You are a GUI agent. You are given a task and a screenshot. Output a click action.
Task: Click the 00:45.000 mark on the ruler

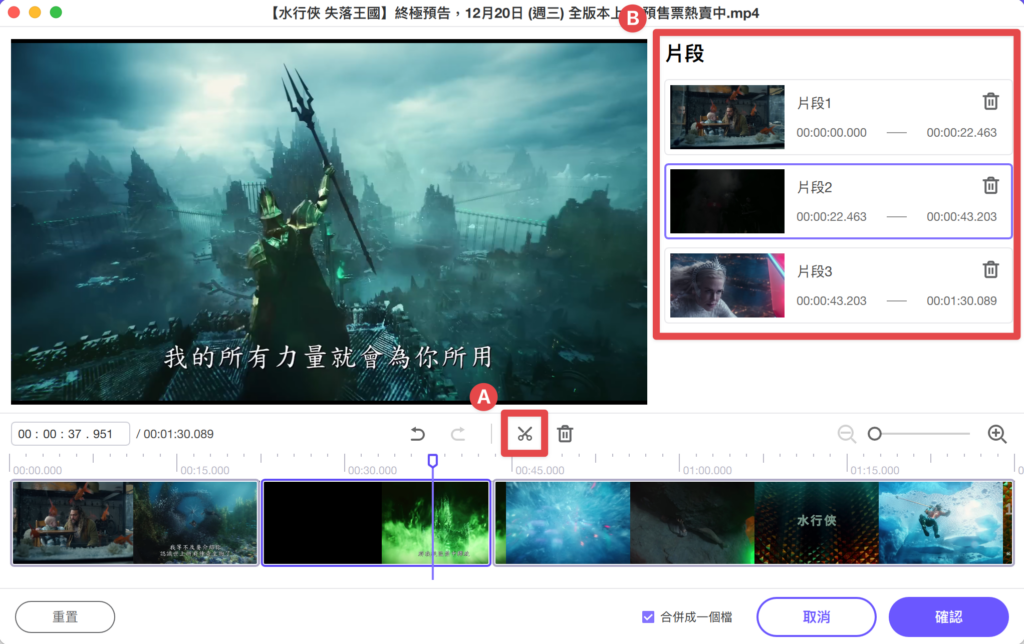click(539, 470)
